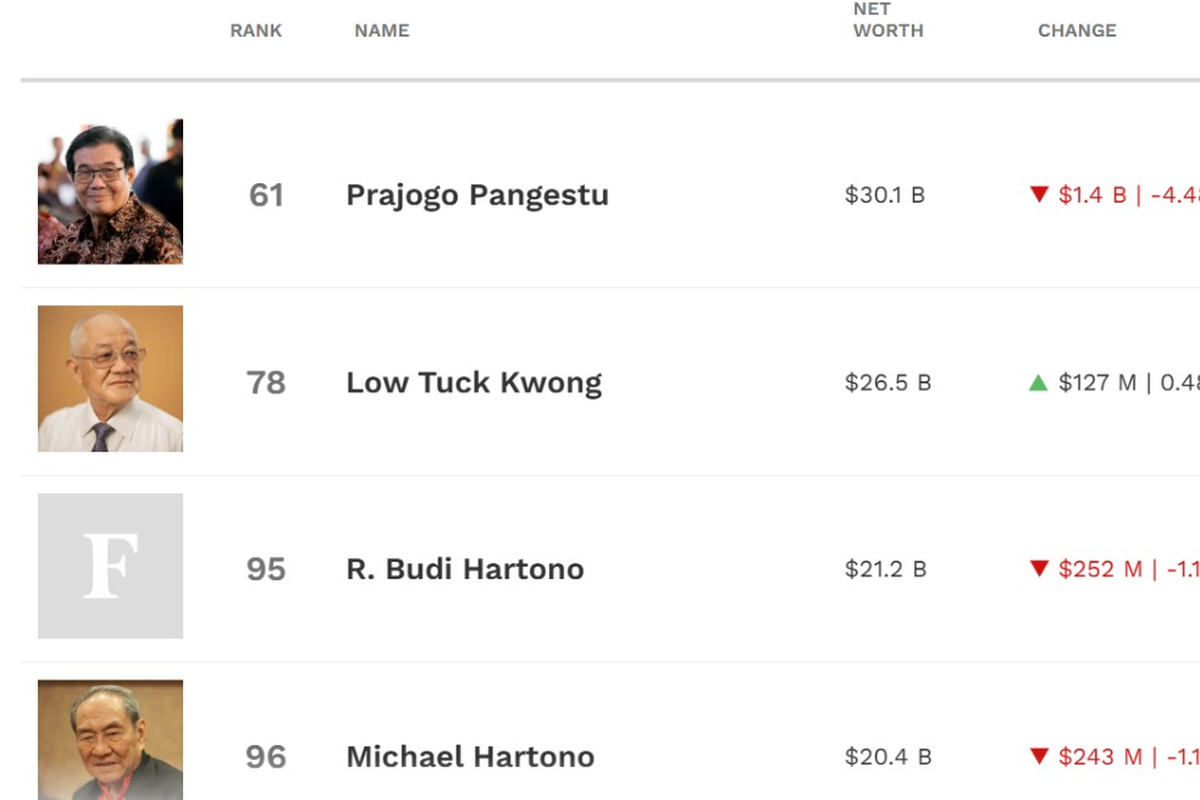Click Prajogo Pangestu's profile photo
1200x800 pixels.
(110, 192)
